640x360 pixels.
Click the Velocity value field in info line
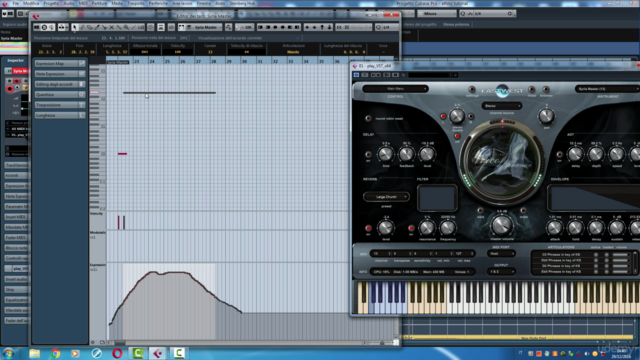click(178, 52)
